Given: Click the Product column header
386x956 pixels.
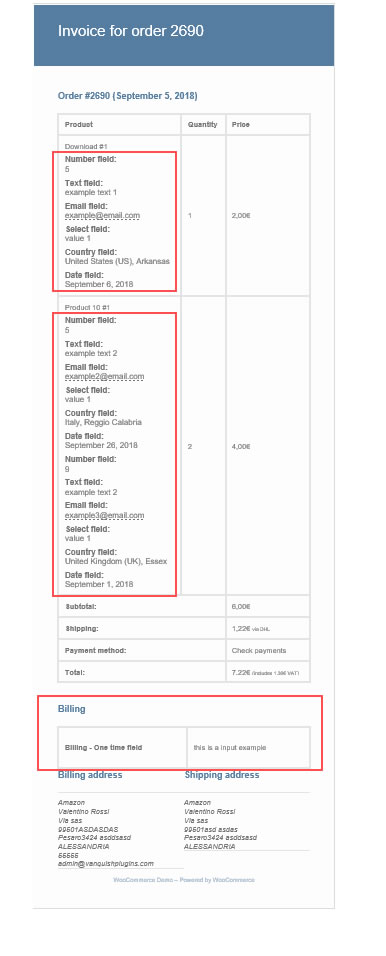Looking at the screenshot, I should (x=79, y=124).
